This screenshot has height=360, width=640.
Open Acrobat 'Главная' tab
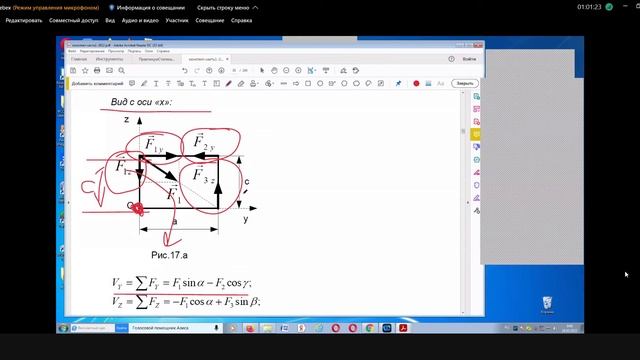(x=79, y=59)
